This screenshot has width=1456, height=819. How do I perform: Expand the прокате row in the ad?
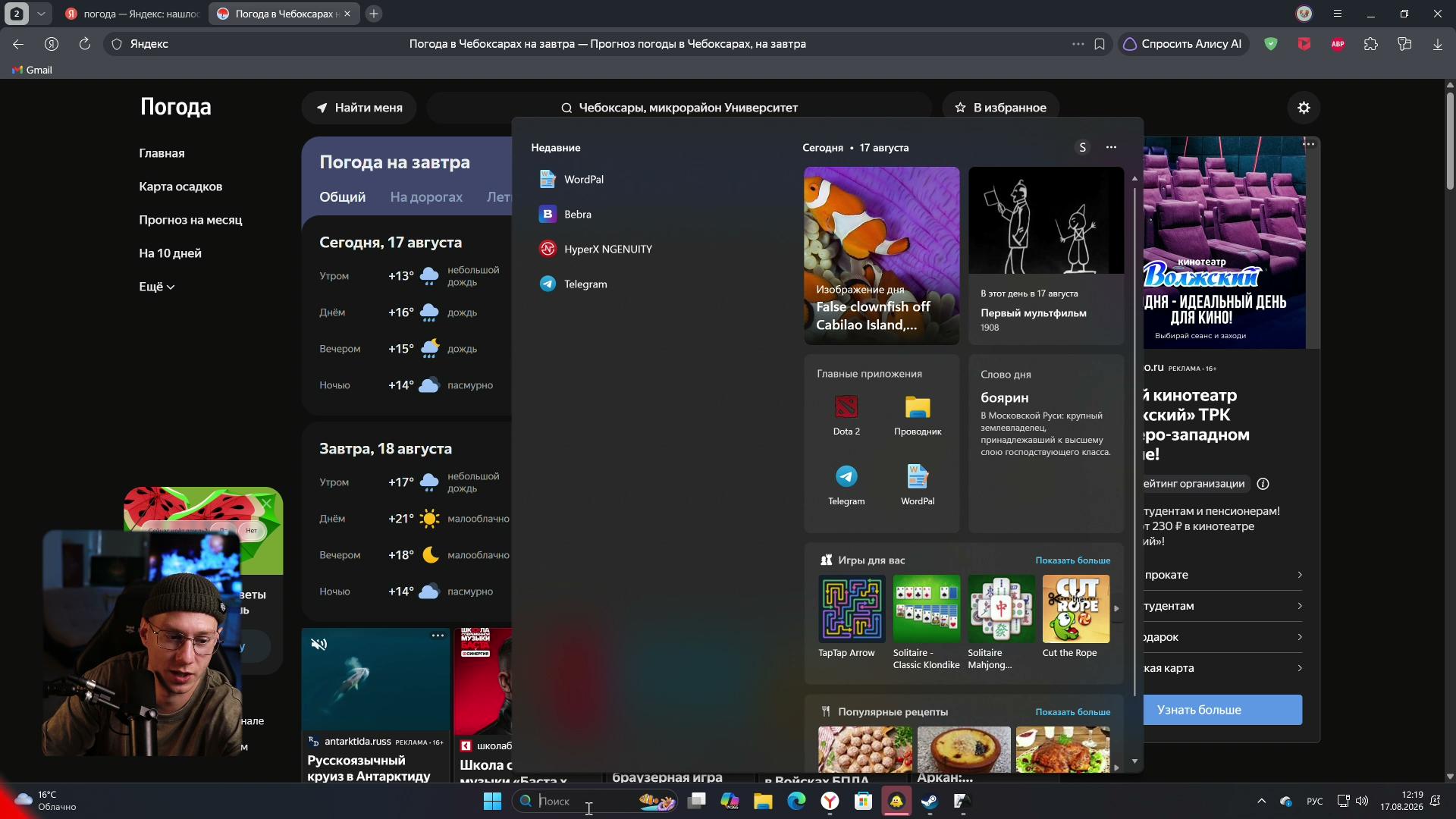[x=1222, y=575]
